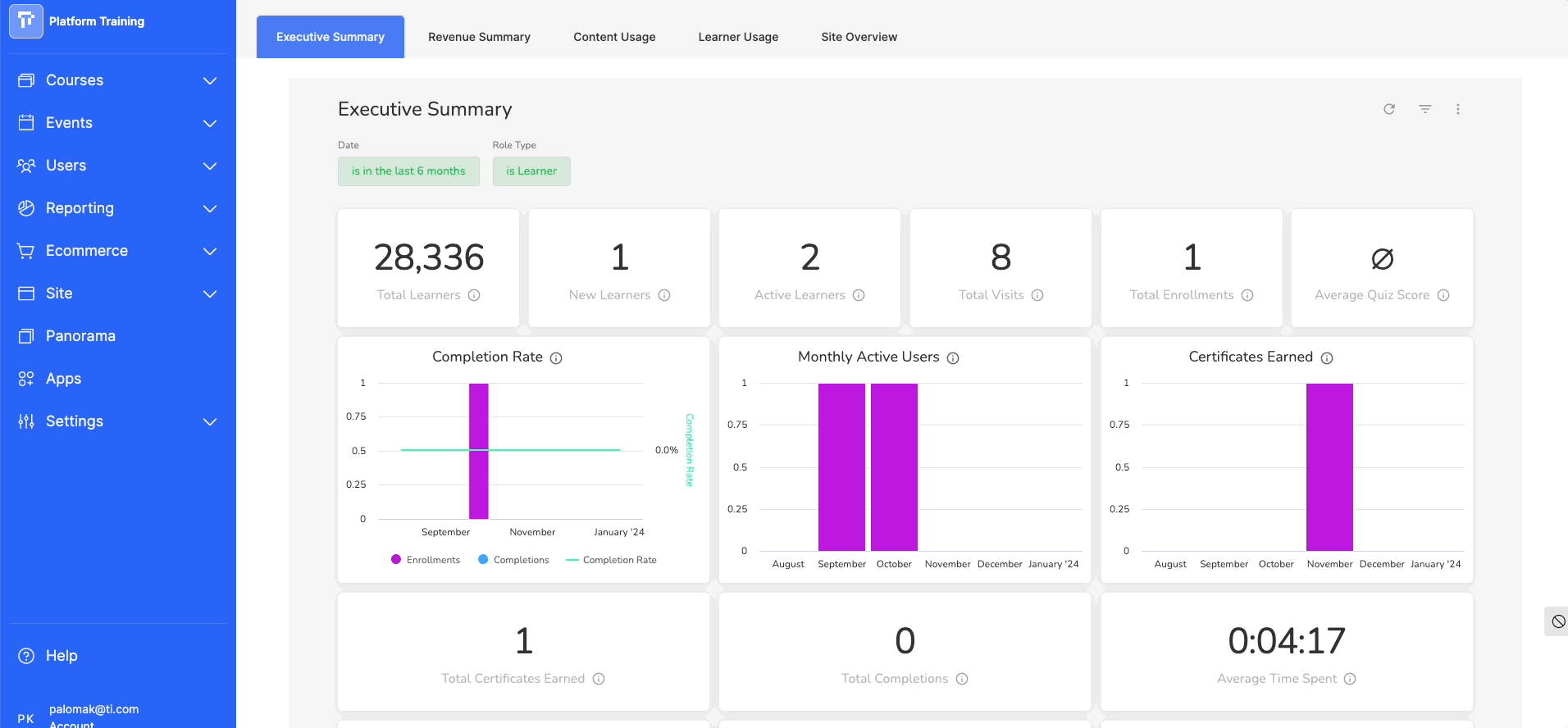Click info icon next to New Learners
Viewport: 1568px width, 728px height.
(664, 295)
